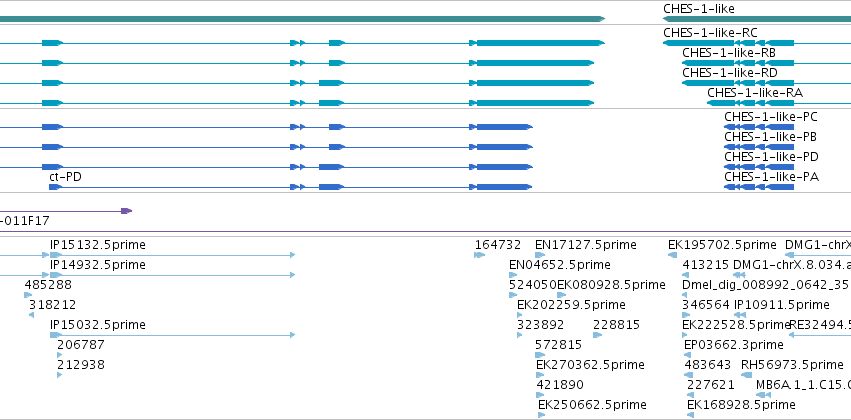Open the EK195702.5prime label

coord(722,245)
